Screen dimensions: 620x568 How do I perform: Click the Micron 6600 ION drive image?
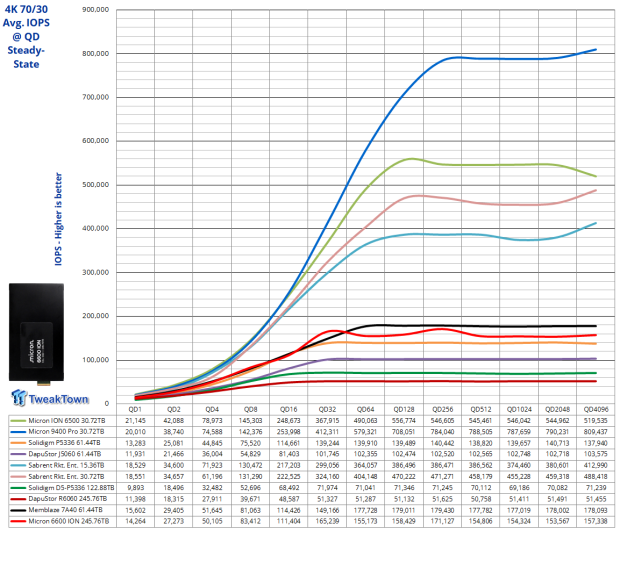tap(36, 334)
